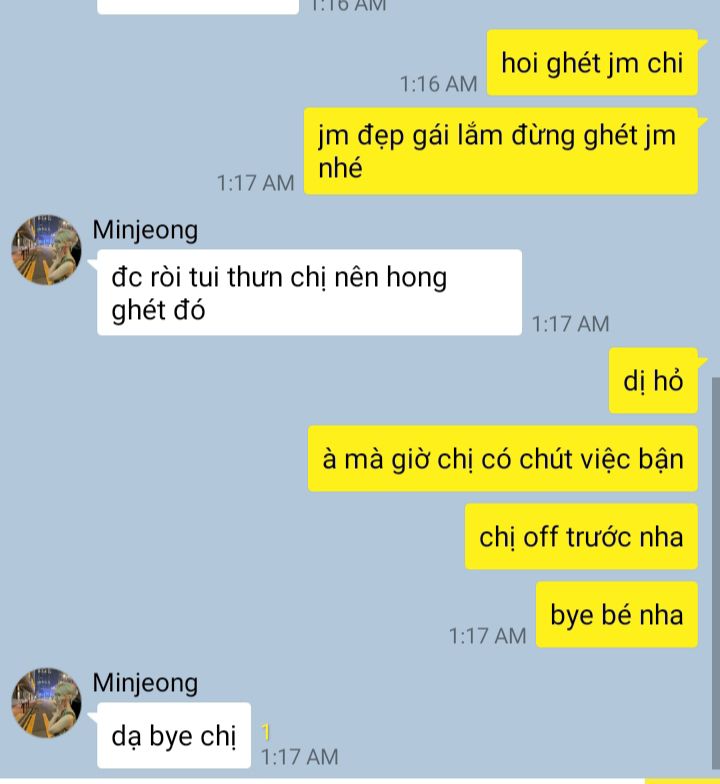This screenshot has height=784, width=720.
Task: Tap the 1:17 AM timestamp beside 'jm đẹp gái lắm'
Action: point(256,183)
